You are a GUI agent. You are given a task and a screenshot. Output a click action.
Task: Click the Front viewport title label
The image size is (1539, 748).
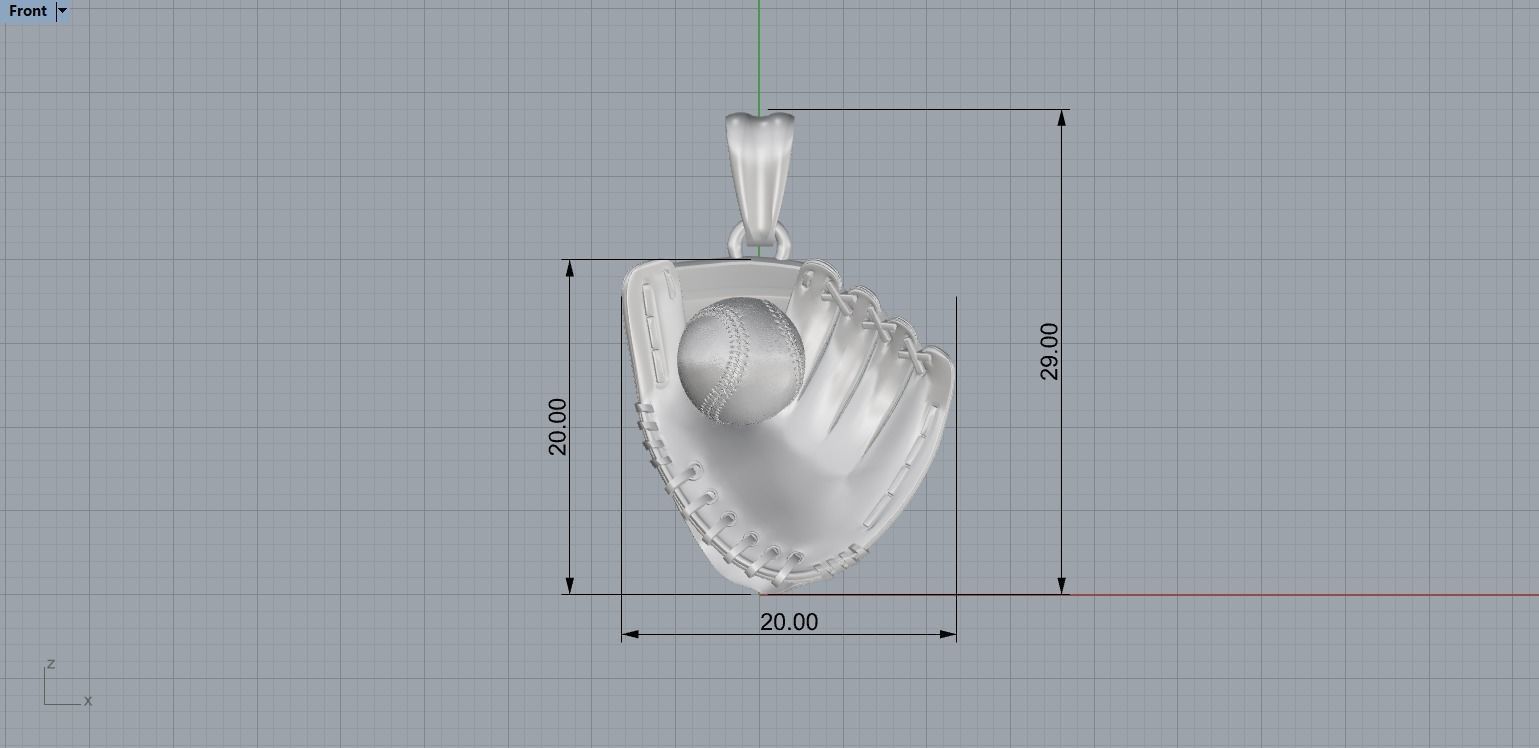point(27,11)
